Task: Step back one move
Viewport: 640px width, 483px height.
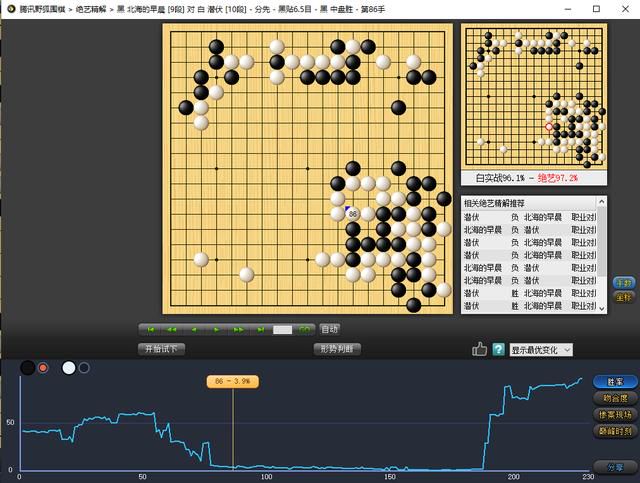Action: coord(194,329)
